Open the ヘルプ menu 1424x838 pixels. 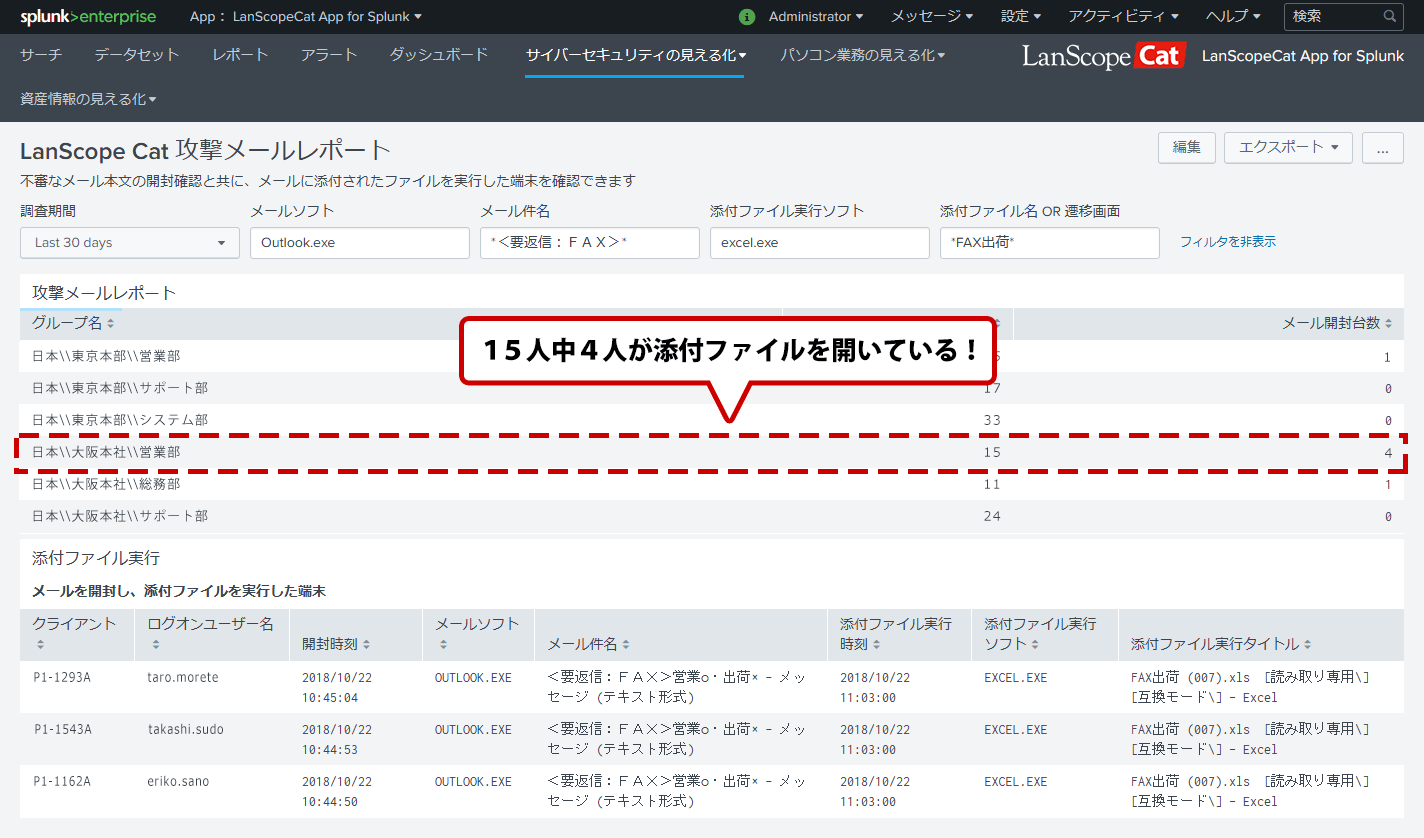coord(1233,17)
